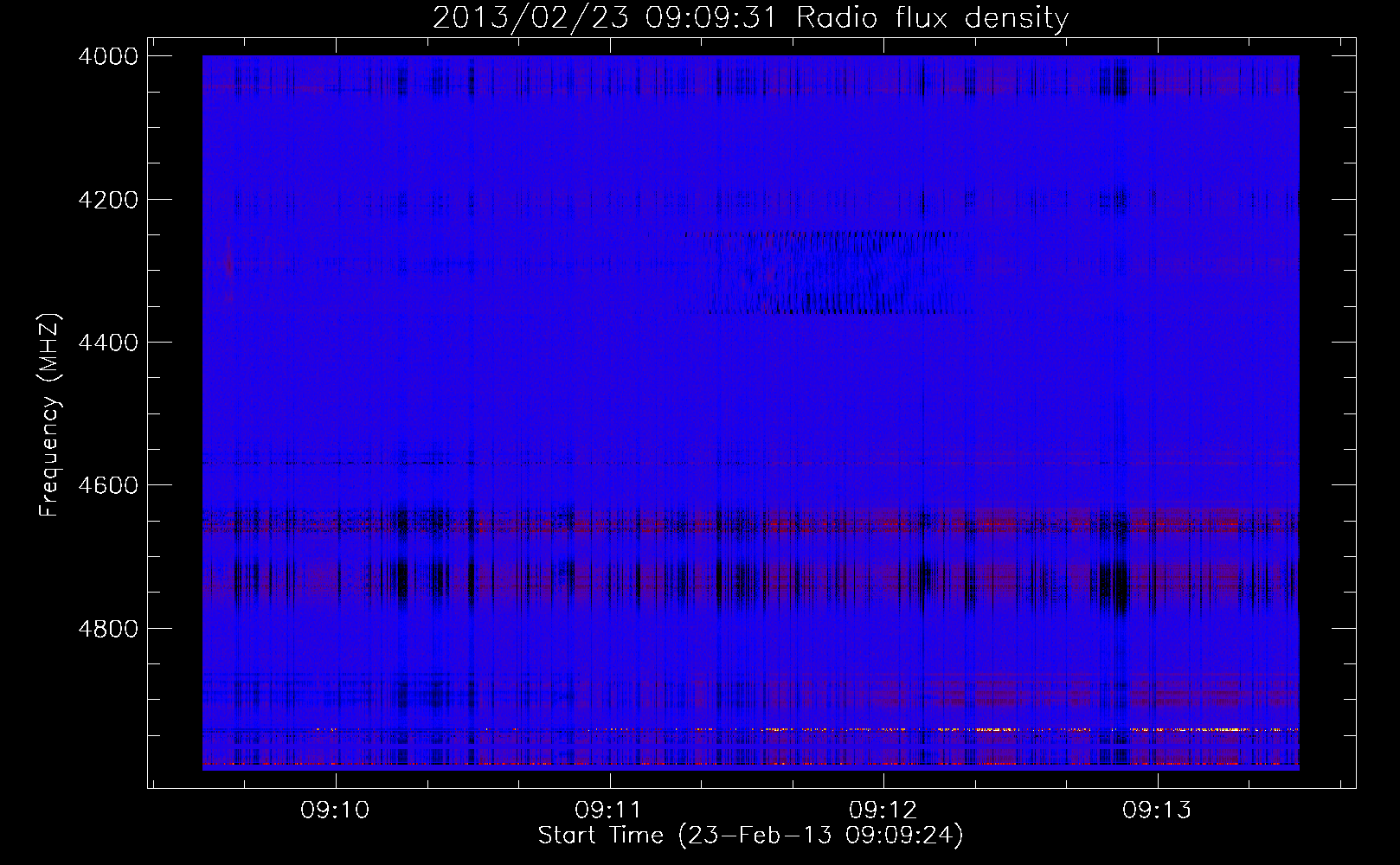This screenshot has height=865, width=1400.
Task: Click the 'Frequency (MHZ)' axis title
Action: point(49,415)
